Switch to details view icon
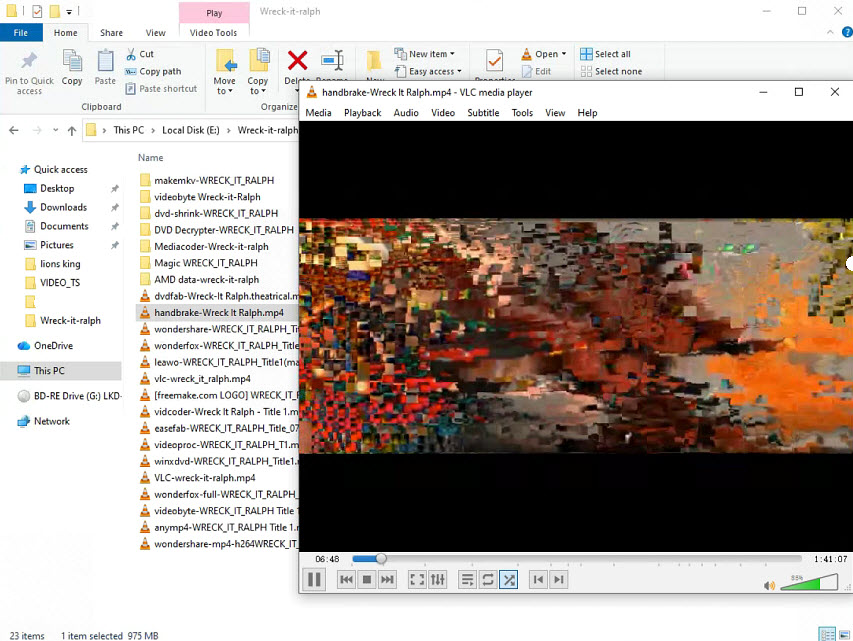Image resolution: width=853 pixels, height=641 pixels. [827, 634]
